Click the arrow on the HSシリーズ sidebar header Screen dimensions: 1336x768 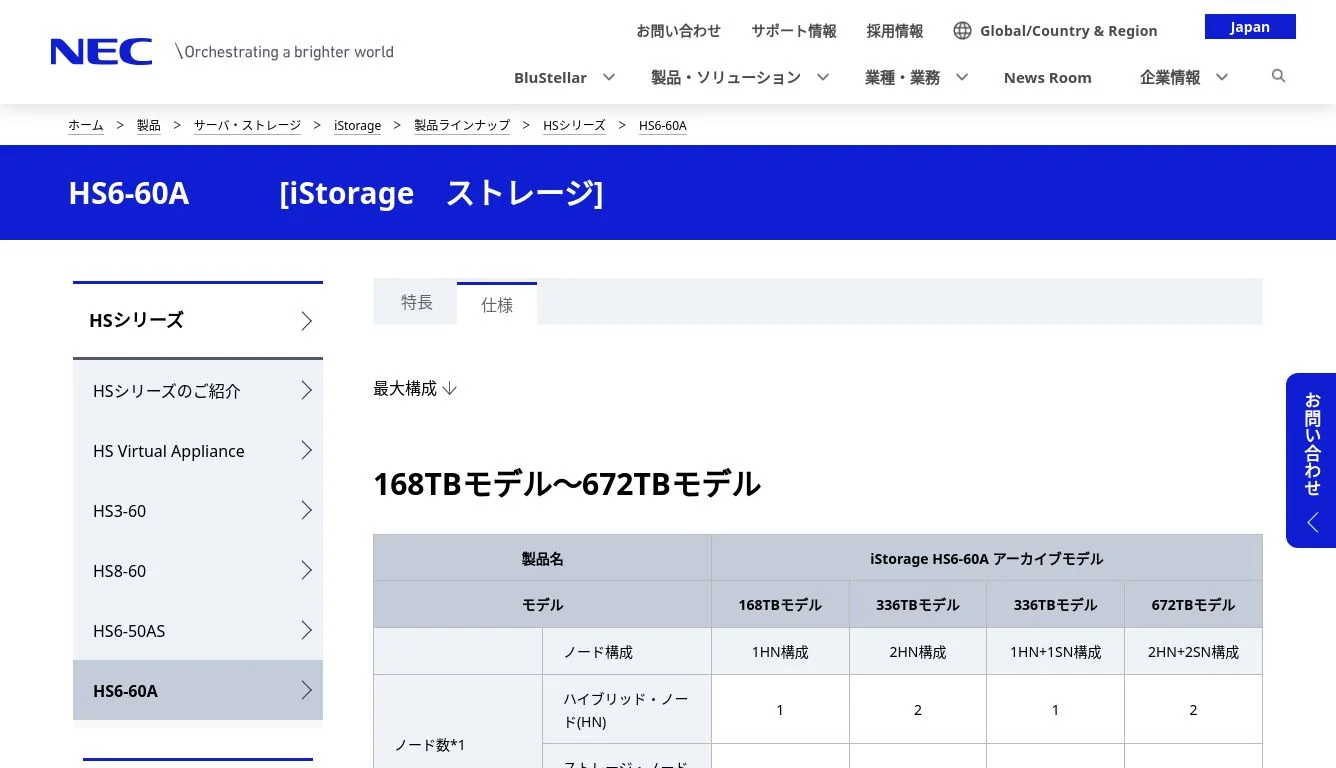pyautogui.click(x=307, y=321)
